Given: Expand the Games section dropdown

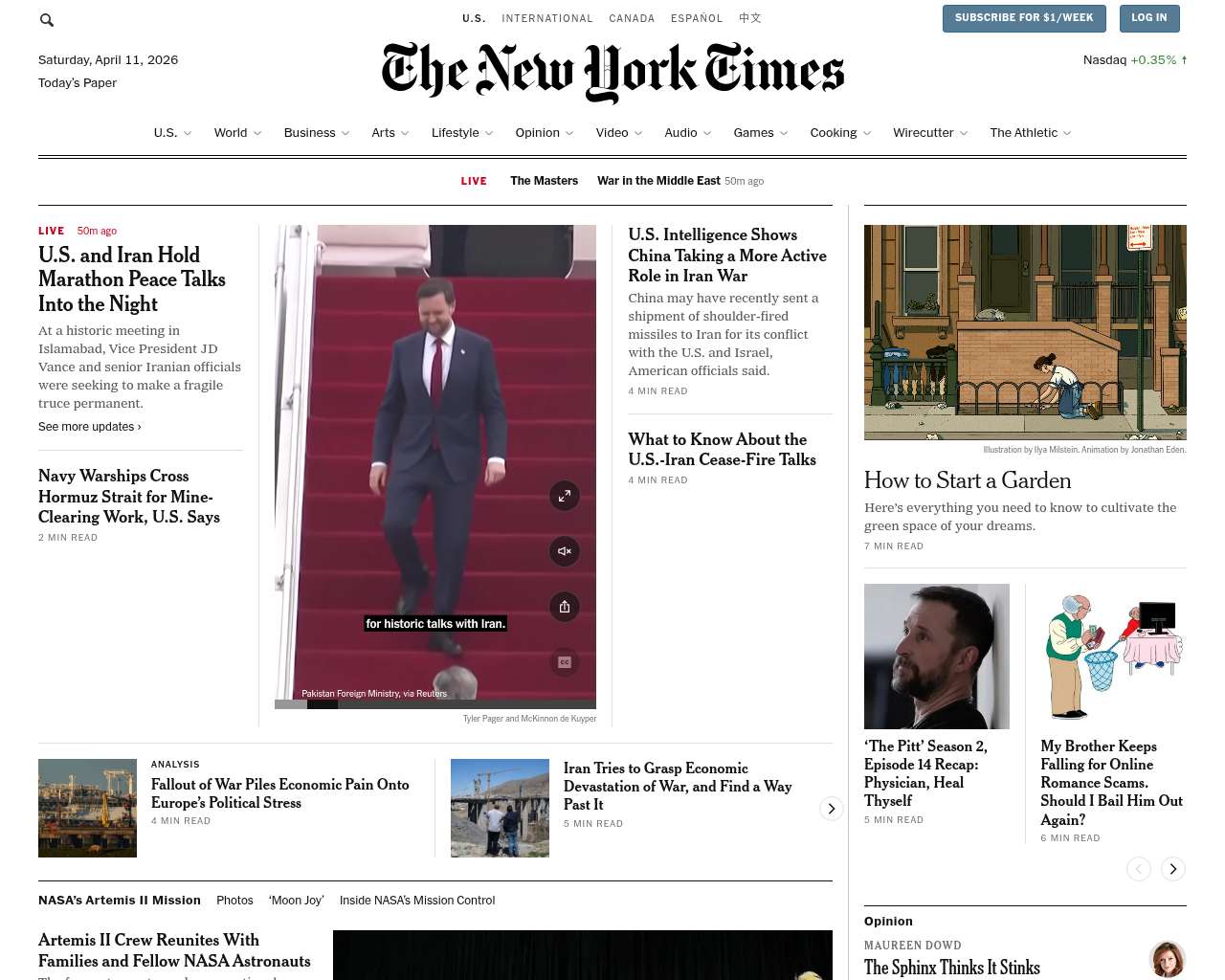Looking at the screenshot, I should [x=761, y=133].
